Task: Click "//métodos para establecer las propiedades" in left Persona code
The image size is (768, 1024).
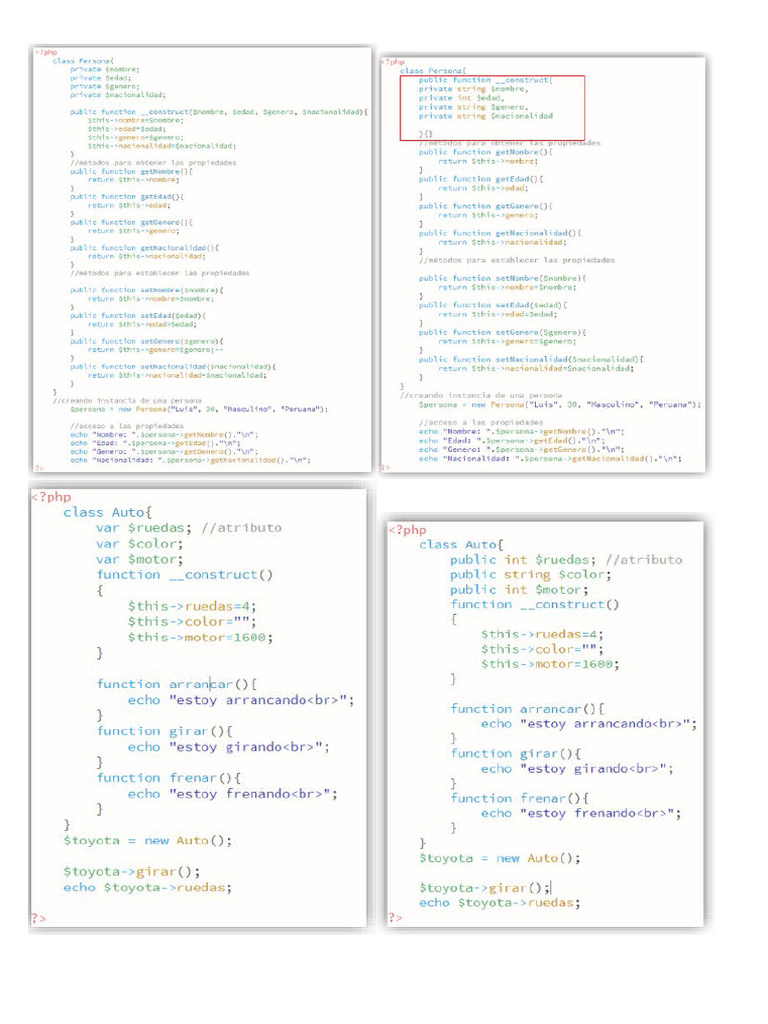Action: 160,273
